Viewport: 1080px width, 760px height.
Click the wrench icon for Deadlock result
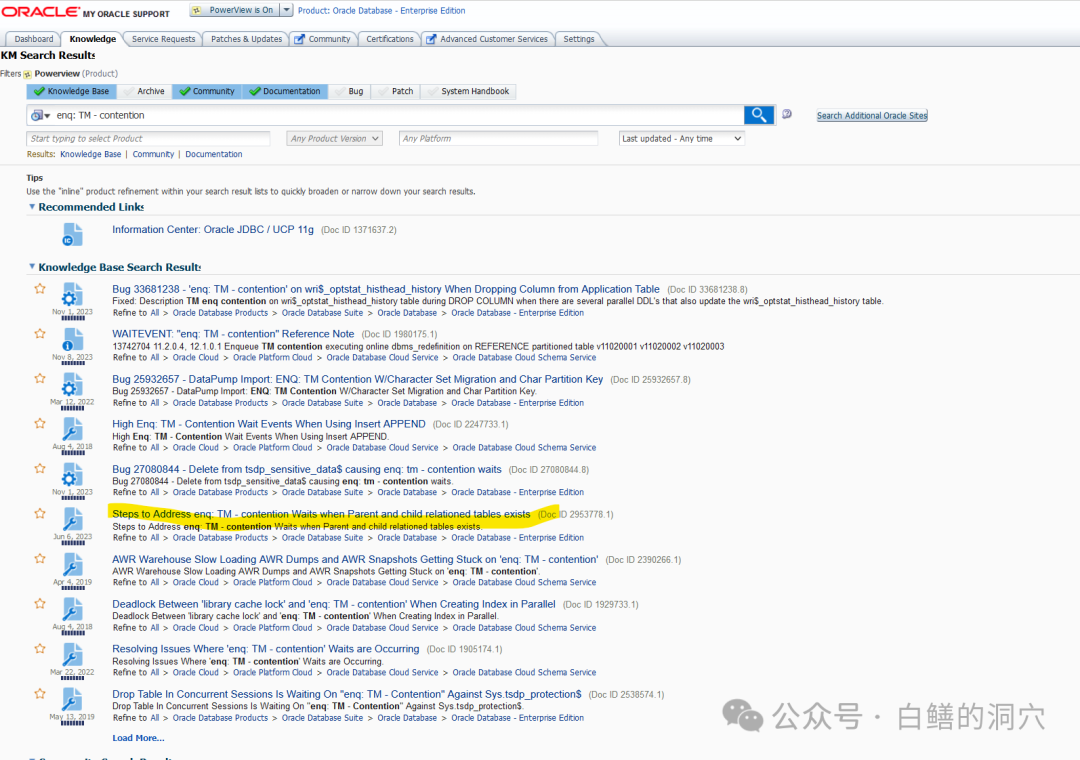pyautogui.click(x=72, y=610)
